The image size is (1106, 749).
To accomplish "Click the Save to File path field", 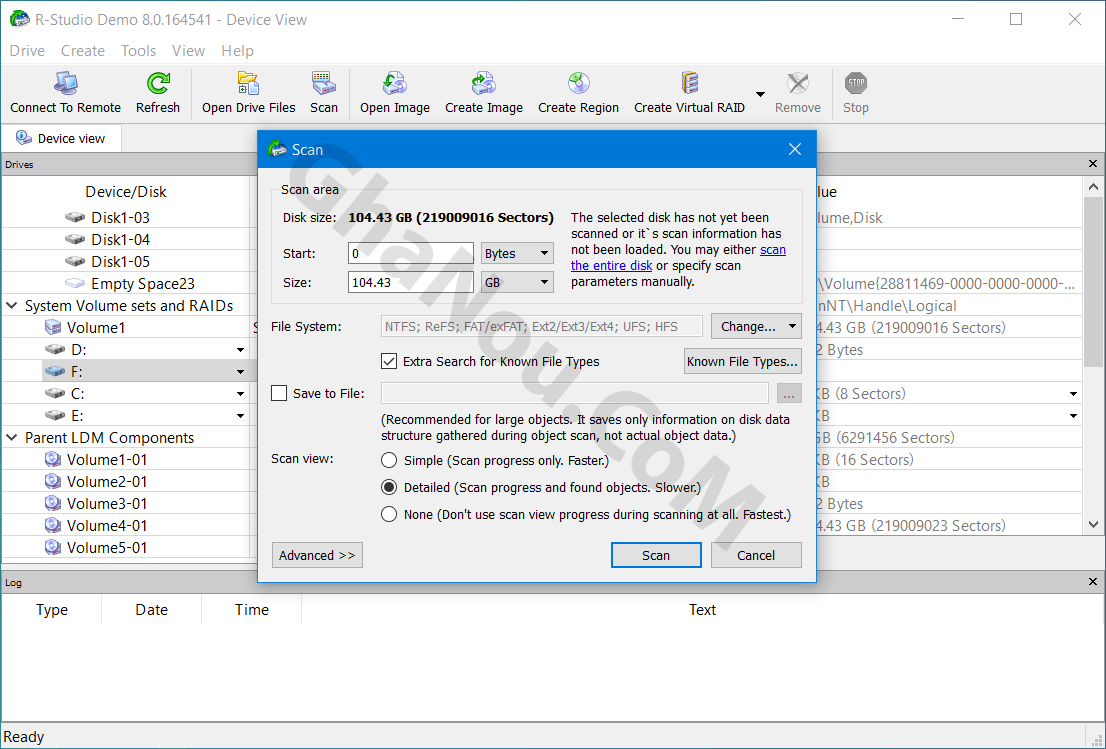I will tap(575, 394).
